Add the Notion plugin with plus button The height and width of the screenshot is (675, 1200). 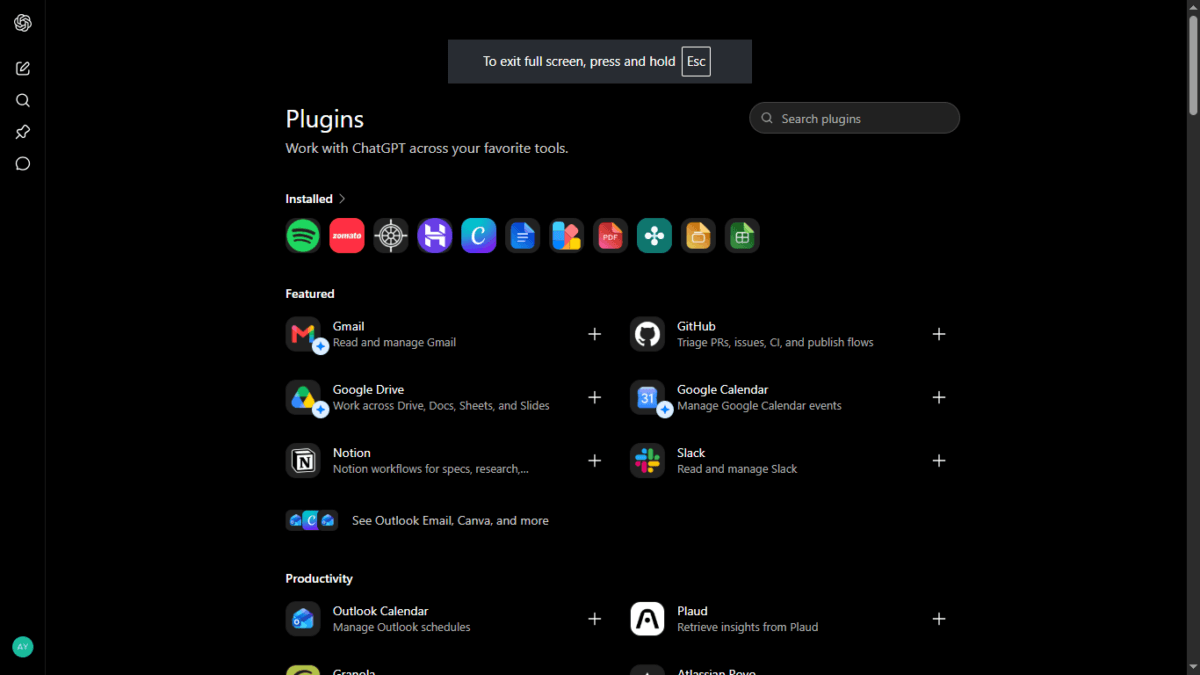[595, 461]
